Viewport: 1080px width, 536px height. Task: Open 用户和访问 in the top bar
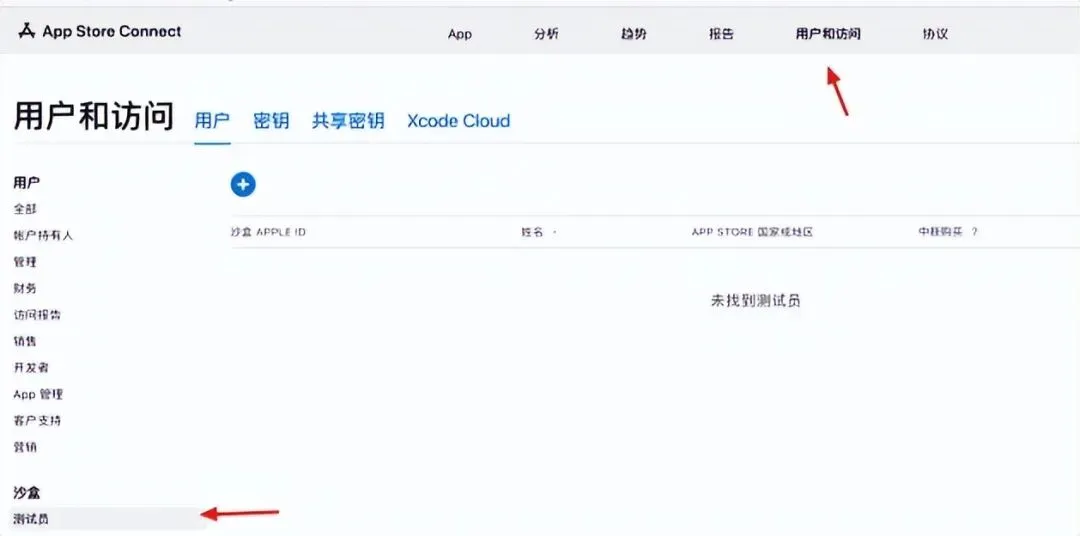pyautogui.click(x=828, y=34)
